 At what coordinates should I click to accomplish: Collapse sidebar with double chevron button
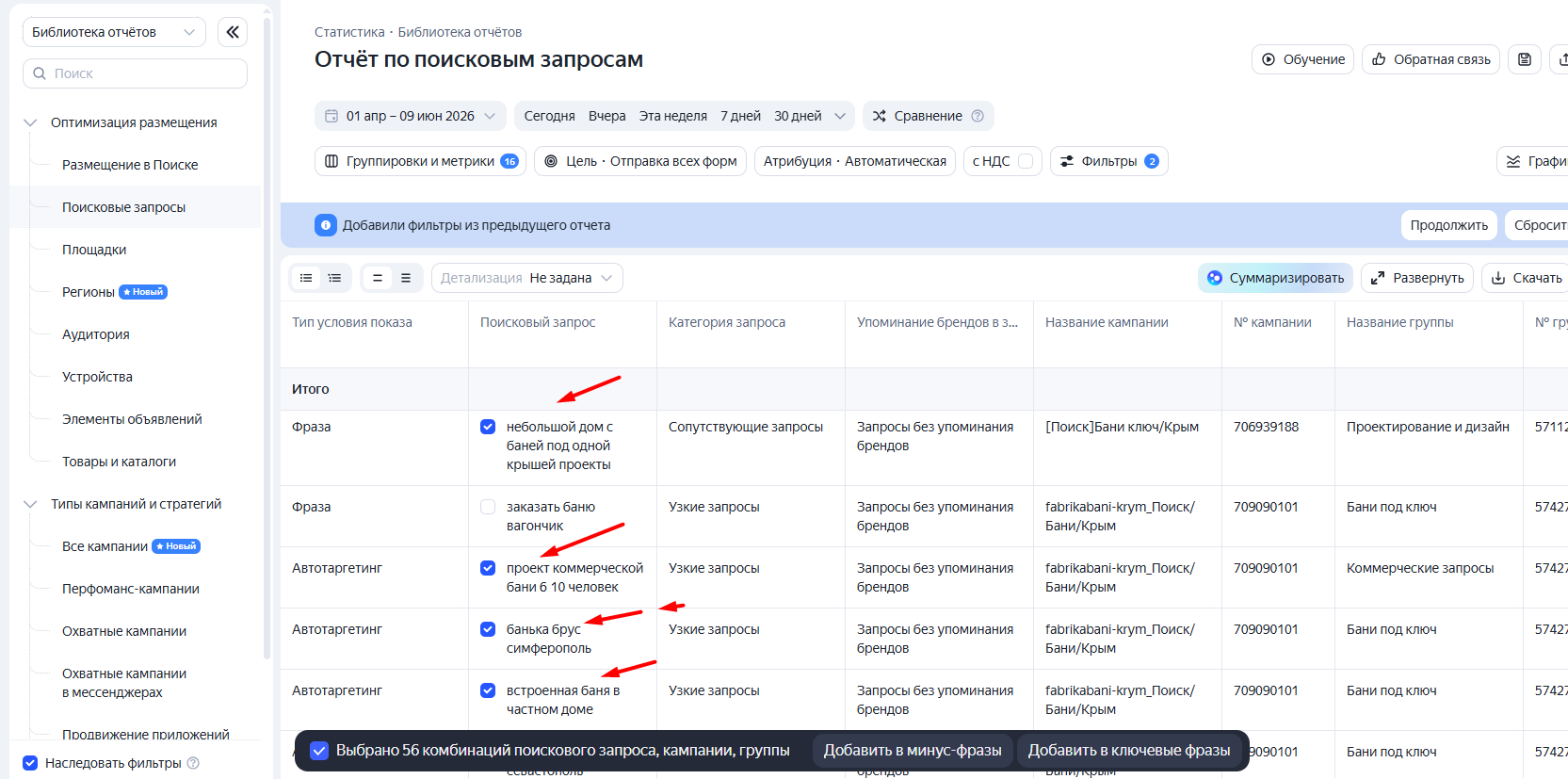pyautogui.click(x=233, y=32)
